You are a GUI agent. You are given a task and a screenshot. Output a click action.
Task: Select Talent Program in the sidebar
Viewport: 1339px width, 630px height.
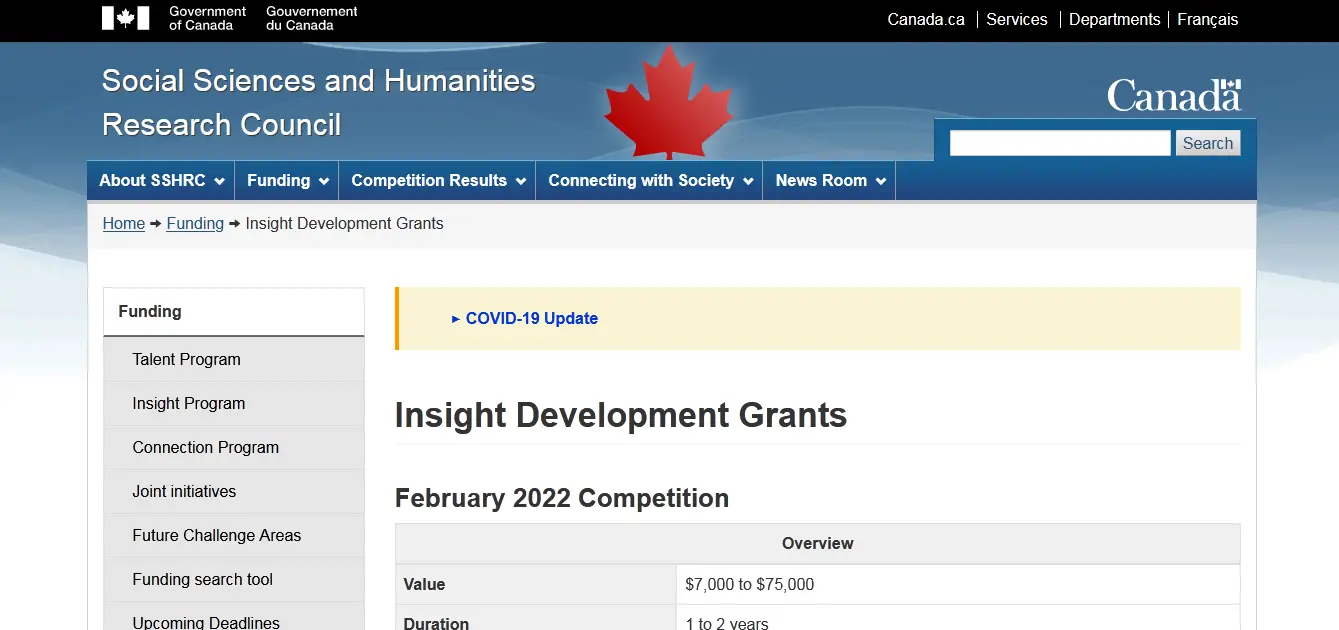coord(187,360)
